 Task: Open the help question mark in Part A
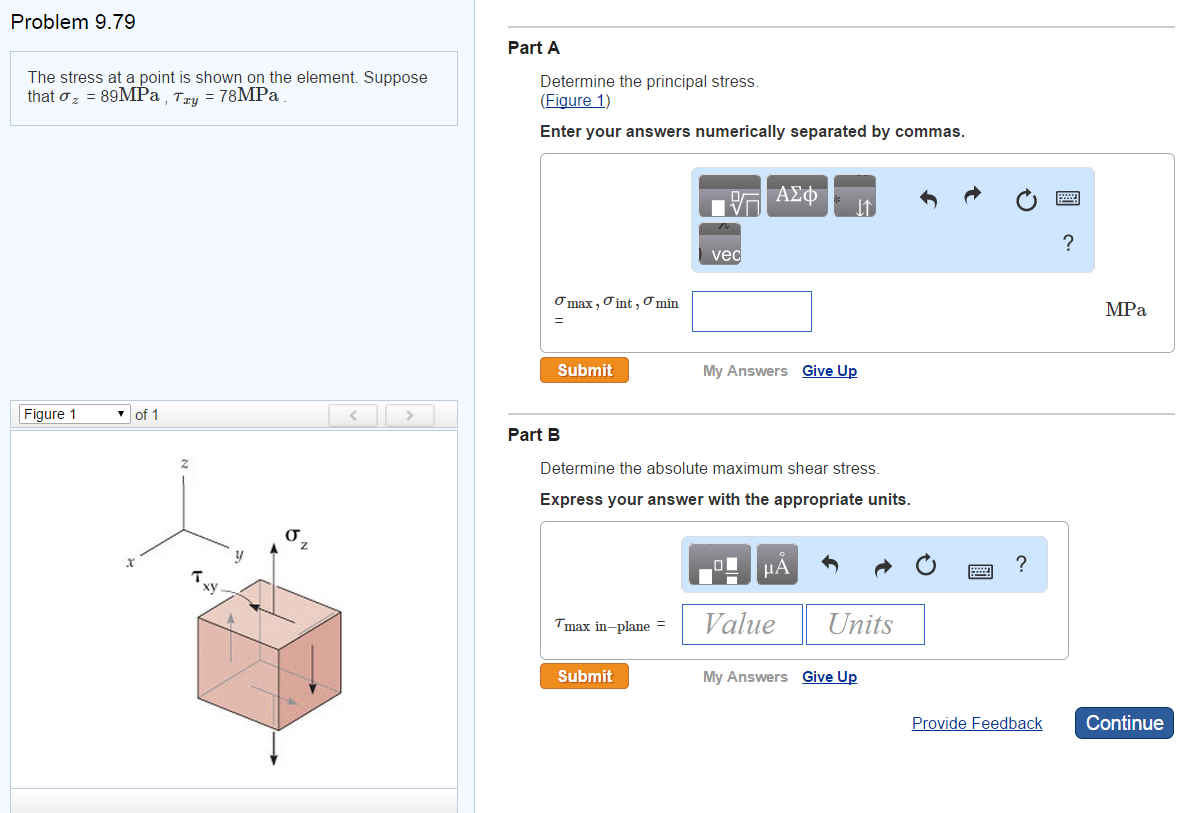1068,242
